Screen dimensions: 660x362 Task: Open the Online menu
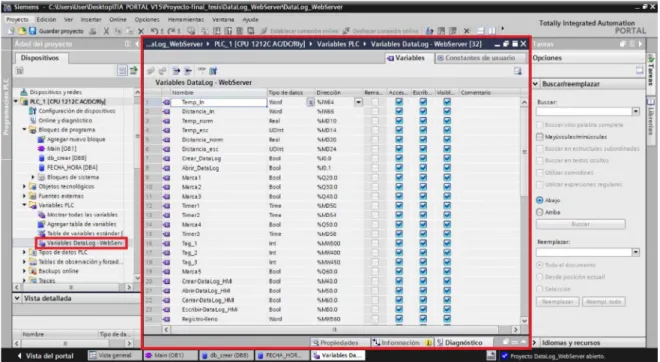(x=118, y=19)
